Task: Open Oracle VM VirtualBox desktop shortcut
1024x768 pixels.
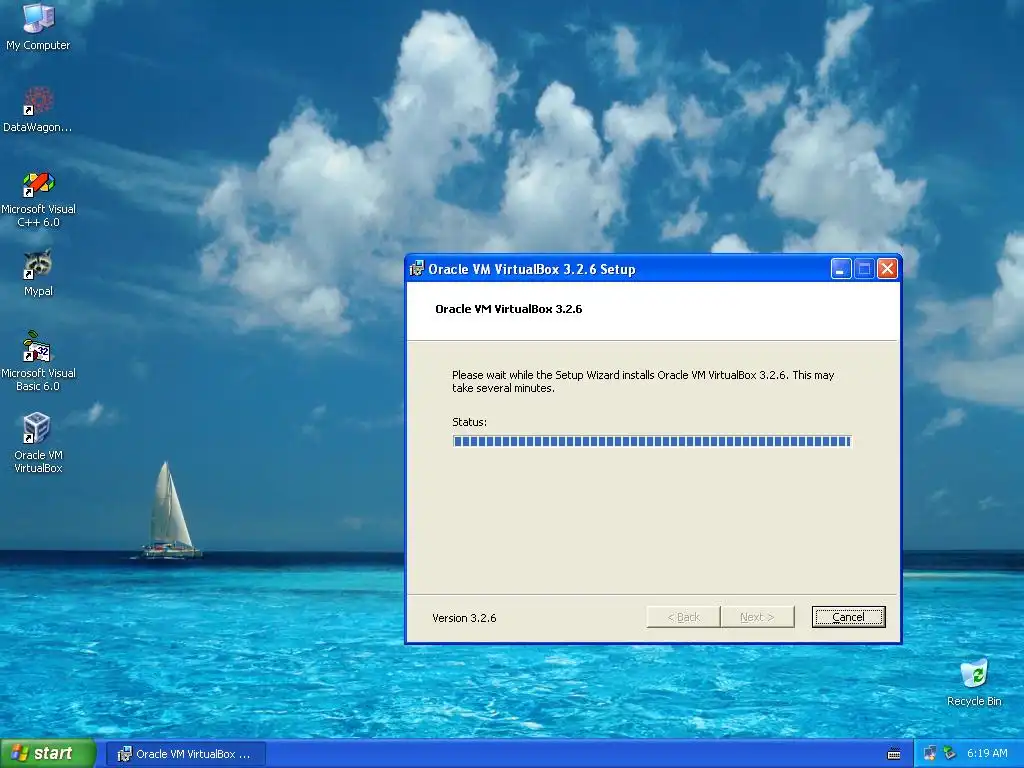Action: (x=38, y=443)
